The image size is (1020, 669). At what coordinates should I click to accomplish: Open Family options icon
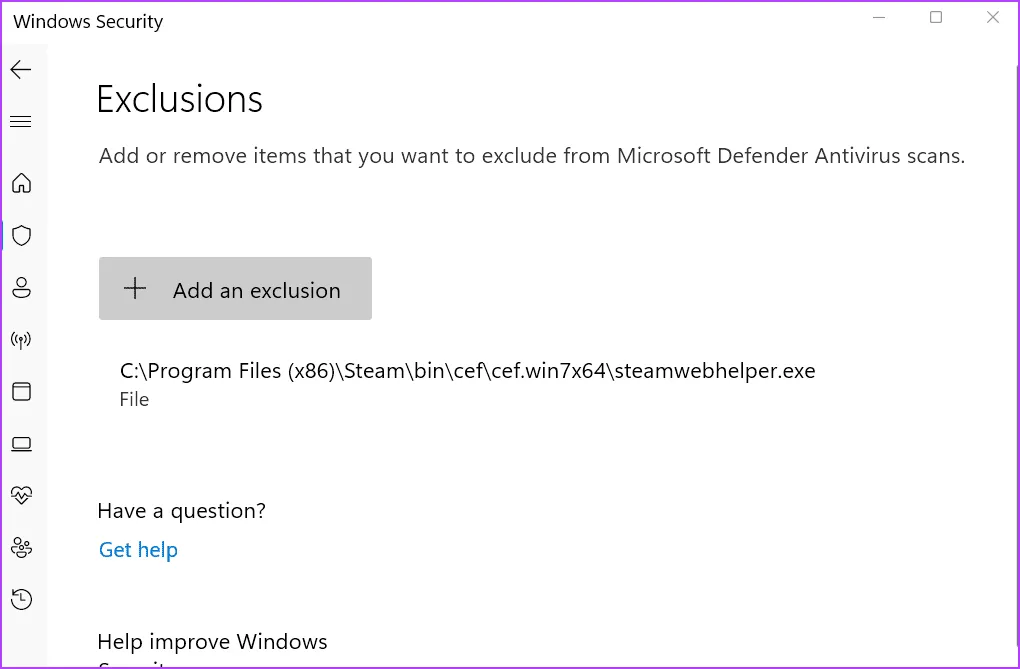coord(21,547)
